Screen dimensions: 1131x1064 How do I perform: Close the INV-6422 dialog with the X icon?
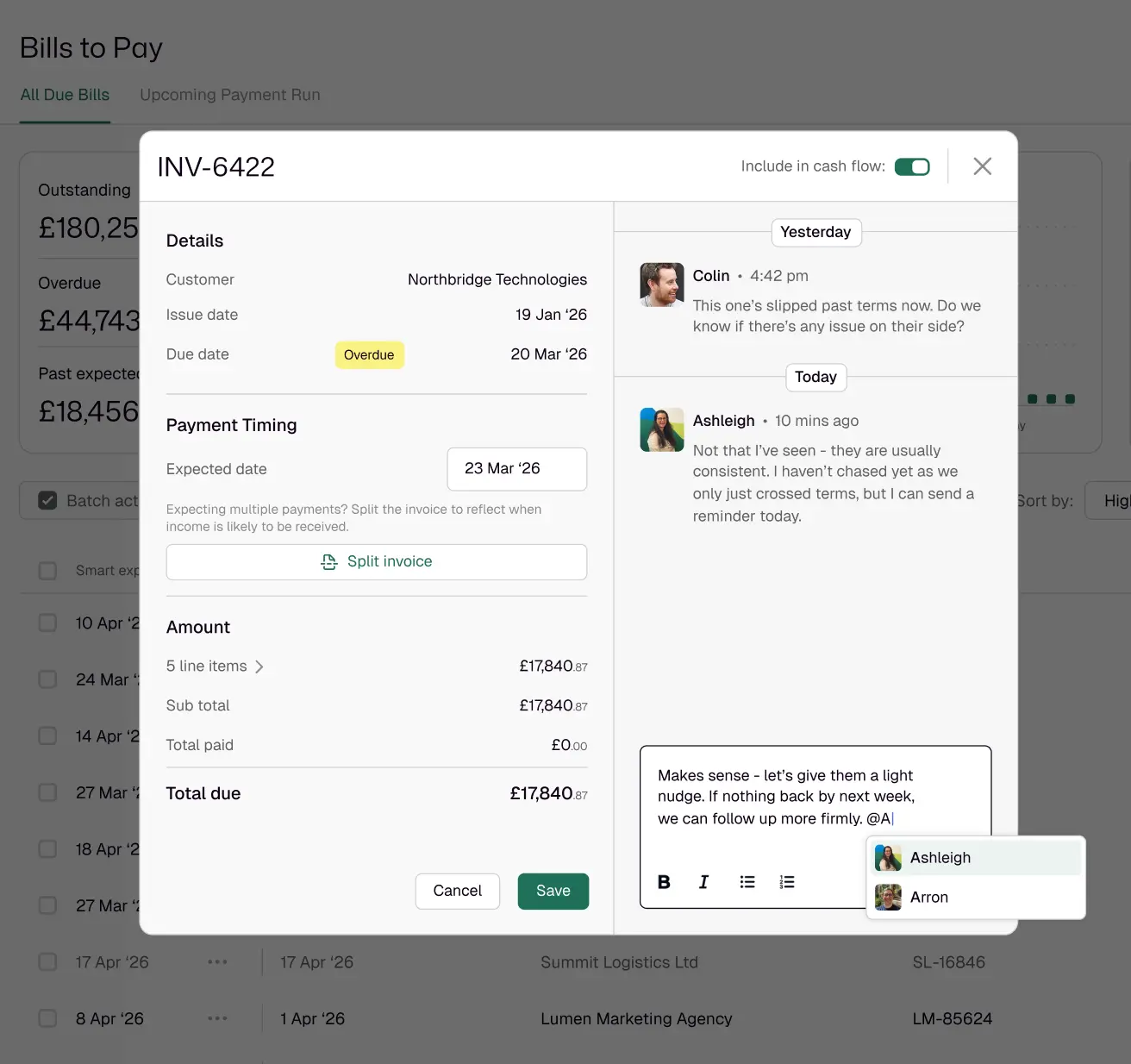tap(982, 166)
